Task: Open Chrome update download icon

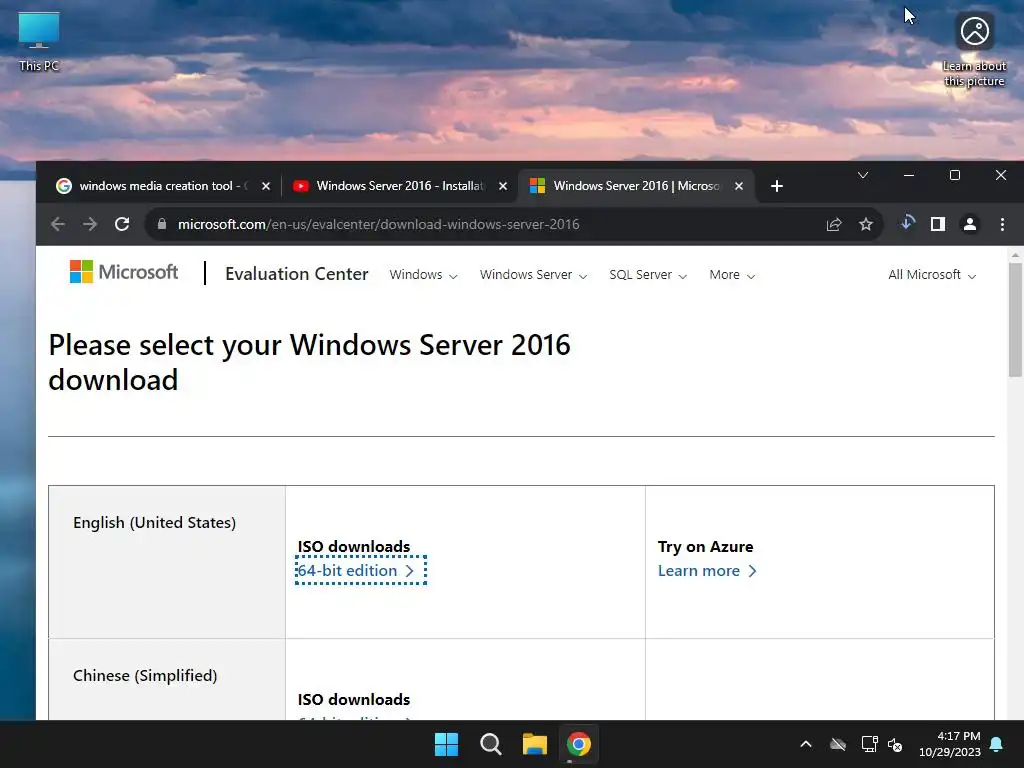Action: click(907, 223)
